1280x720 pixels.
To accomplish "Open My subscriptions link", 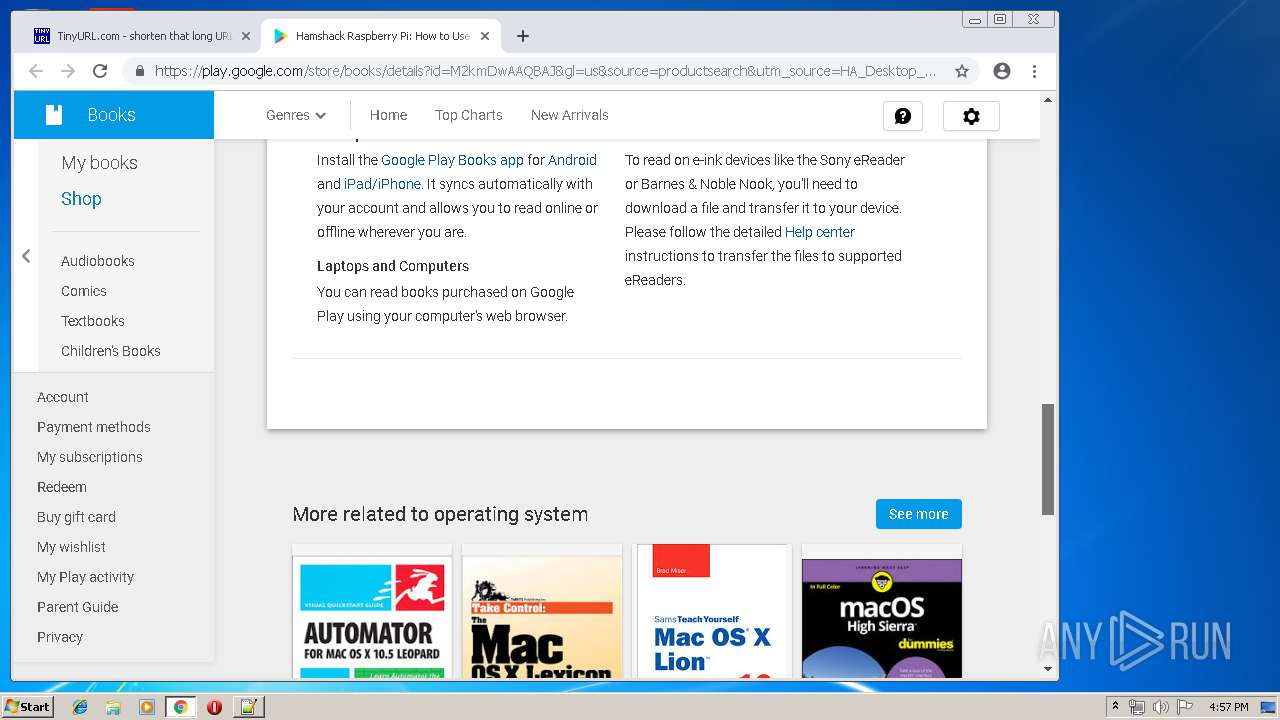I will click(x=90, y=457).
